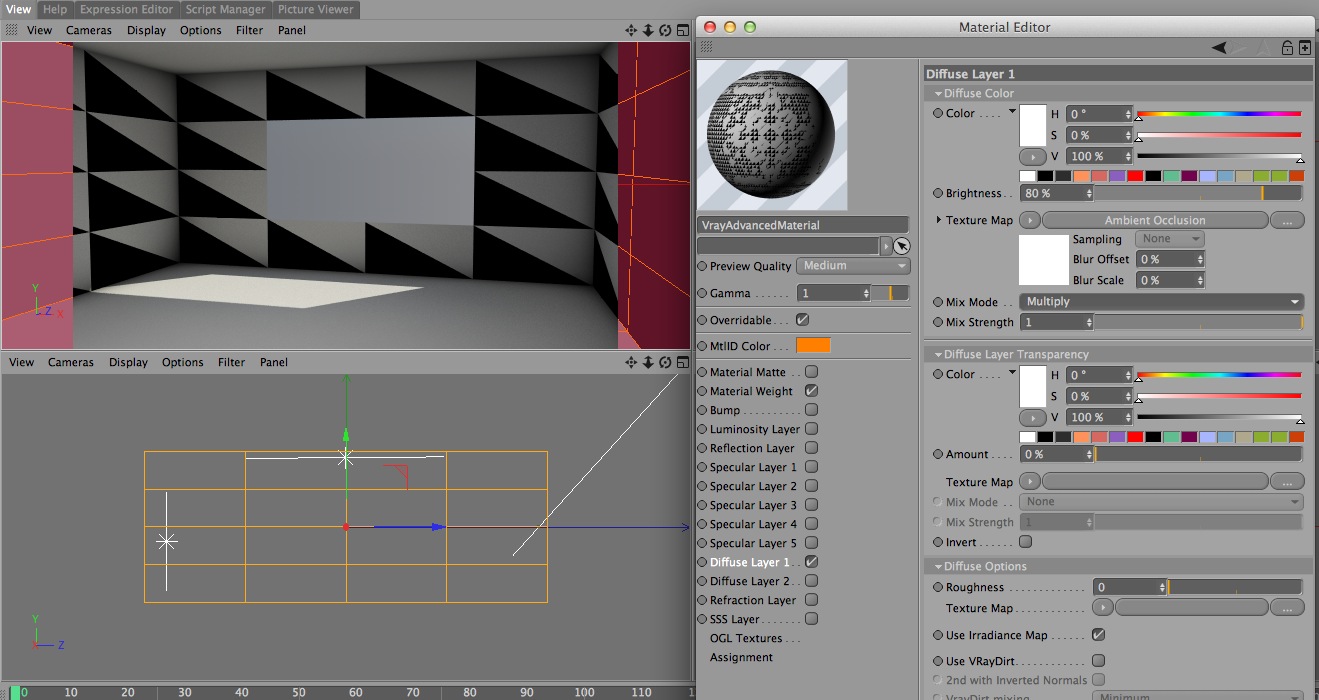Click the grip handle icon of the View panel
The image size is (1319, 700).
tap(11, 30)
